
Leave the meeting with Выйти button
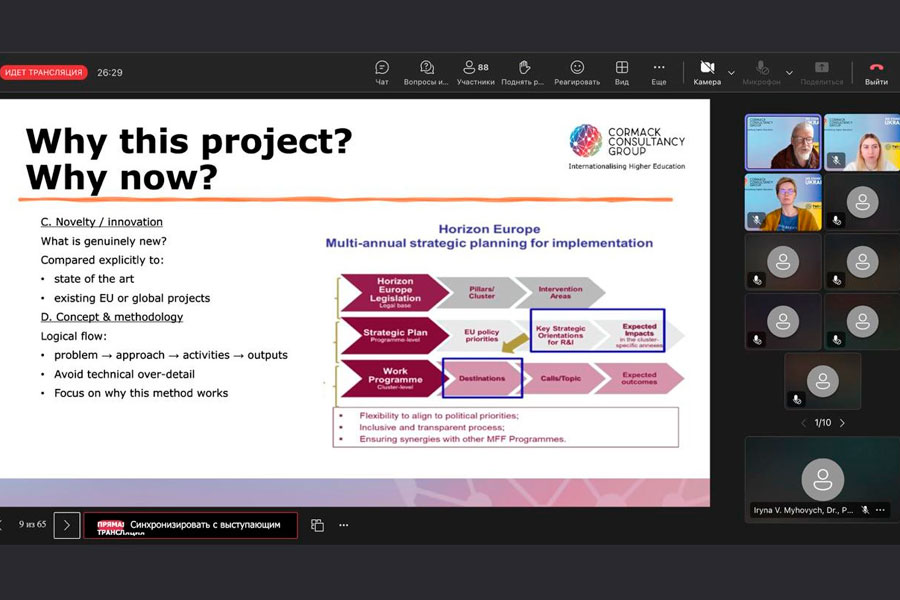[876, 72]
